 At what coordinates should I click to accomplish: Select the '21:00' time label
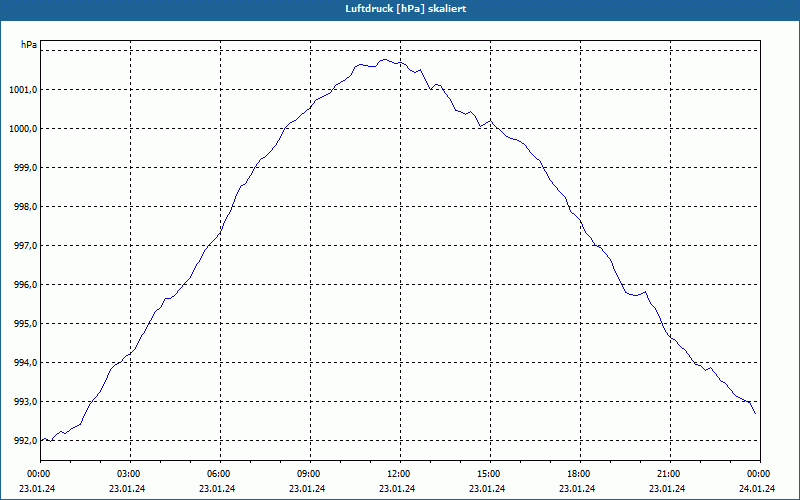pos(667,474)
